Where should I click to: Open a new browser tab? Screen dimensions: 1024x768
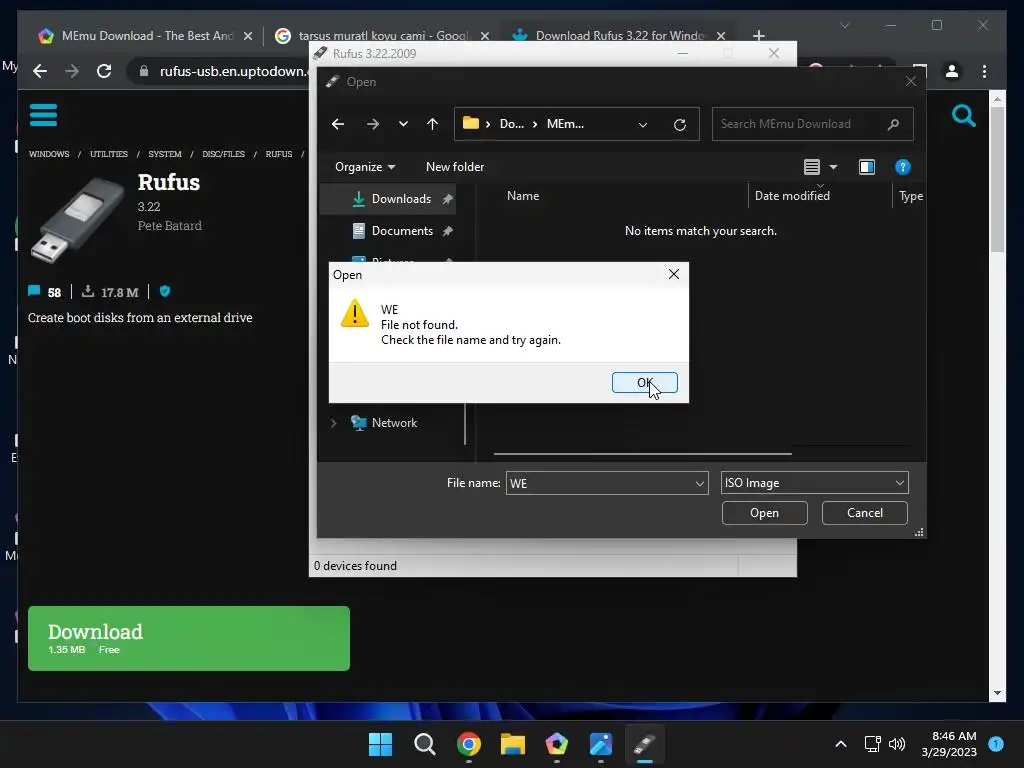pos(758,36)
